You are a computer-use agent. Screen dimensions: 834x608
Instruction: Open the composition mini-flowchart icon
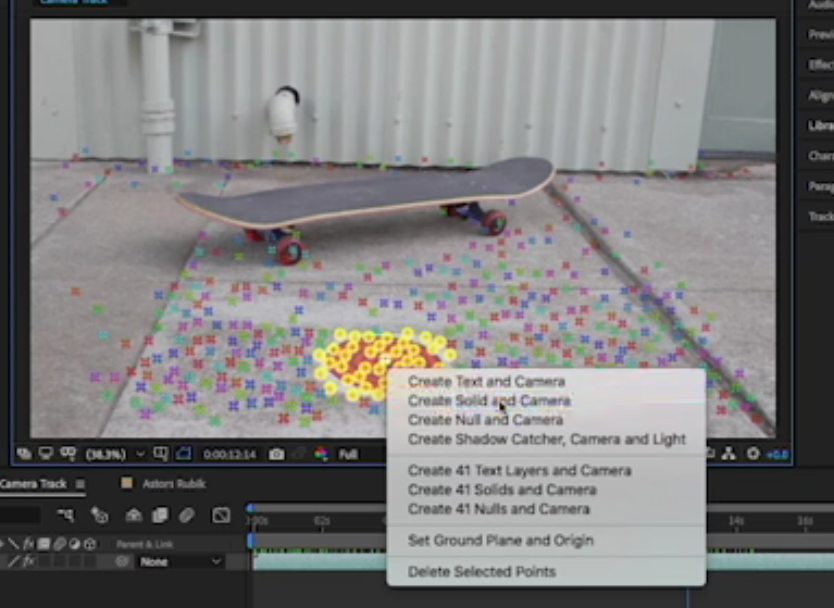100,515
